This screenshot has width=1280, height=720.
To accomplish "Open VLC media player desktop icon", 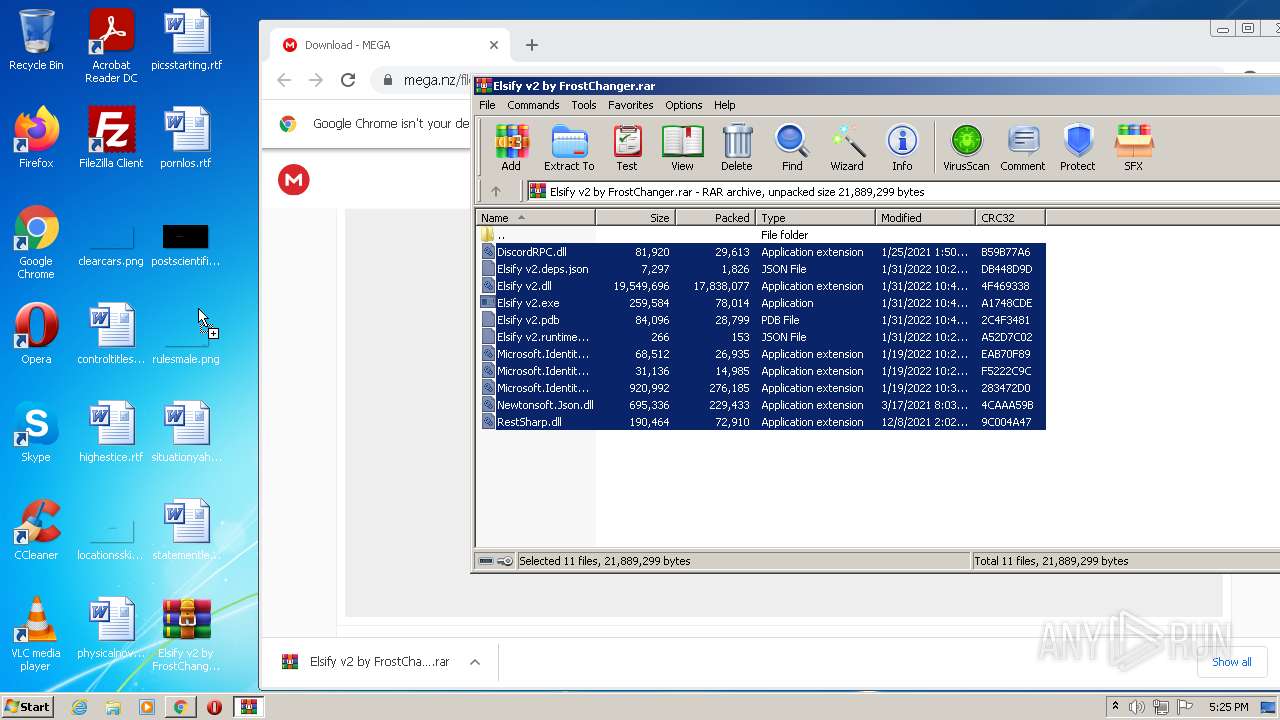I will [36, 634].
